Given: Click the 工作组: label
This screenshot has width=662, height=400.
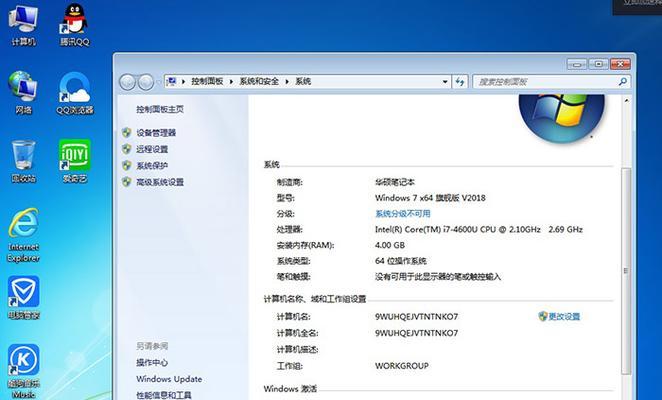Looking at the screenshot, I should click(x=290, y=366).
